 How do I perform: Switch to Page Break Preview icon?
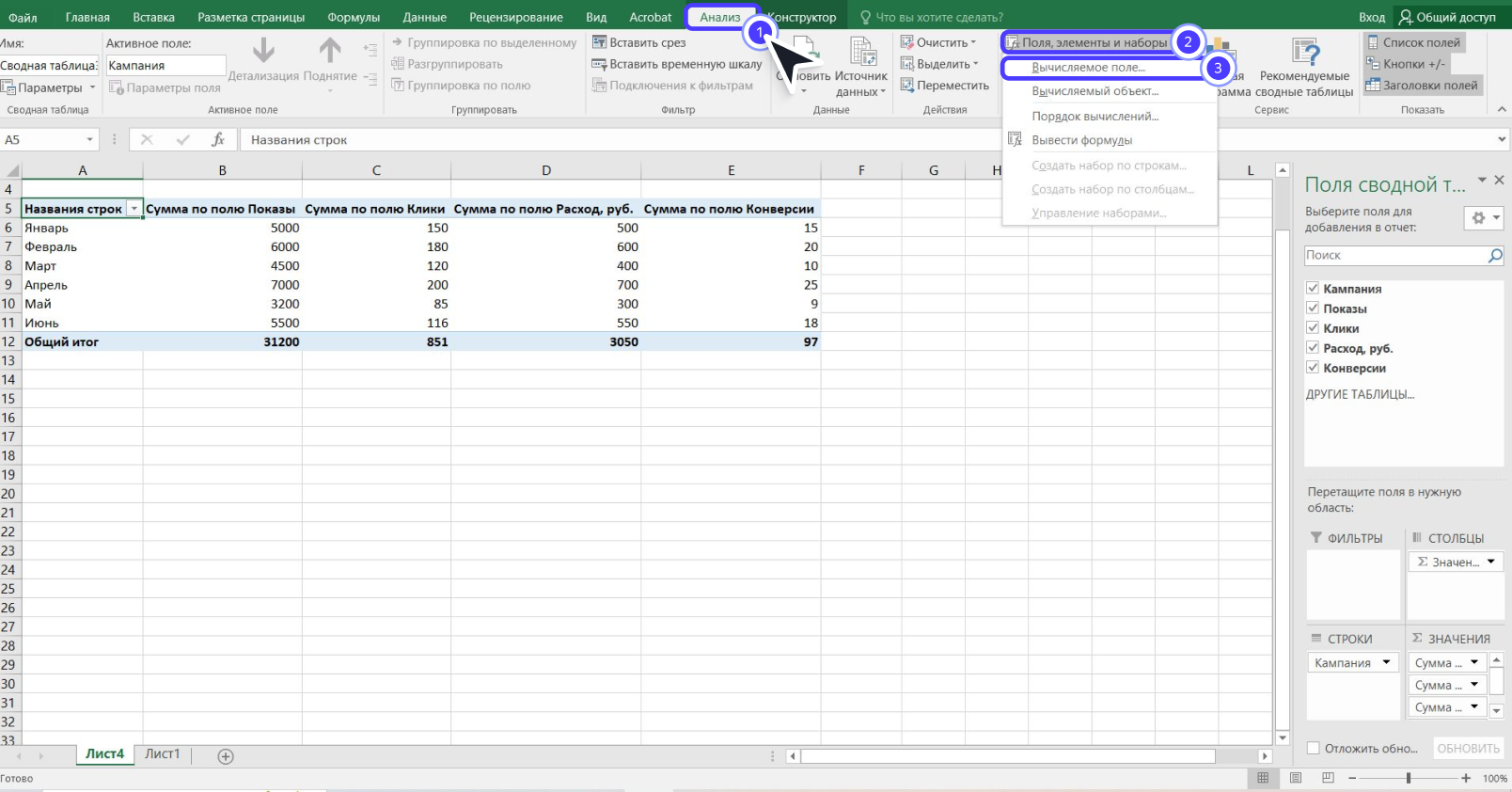coord(1328,778)
